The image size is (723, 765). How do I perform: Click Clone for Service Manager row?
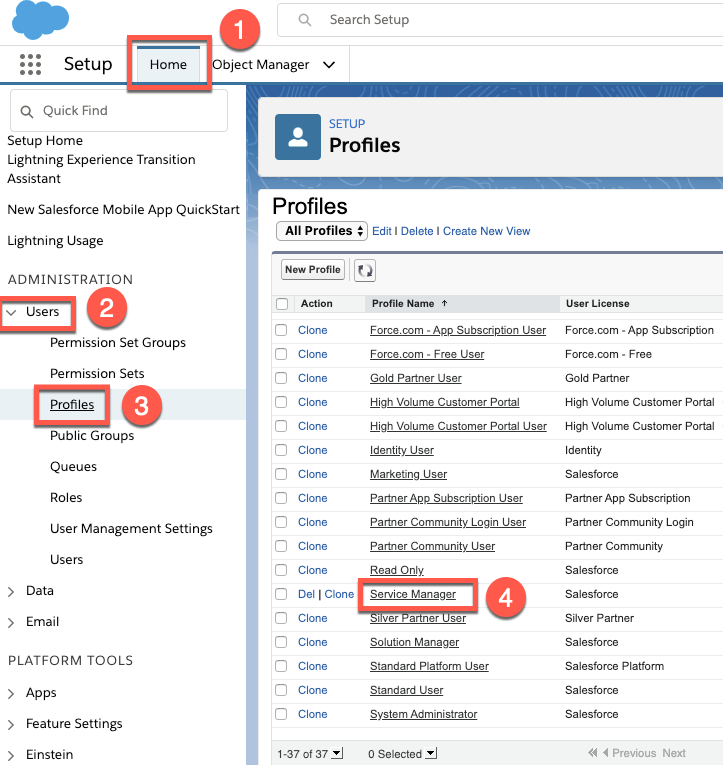339,594
